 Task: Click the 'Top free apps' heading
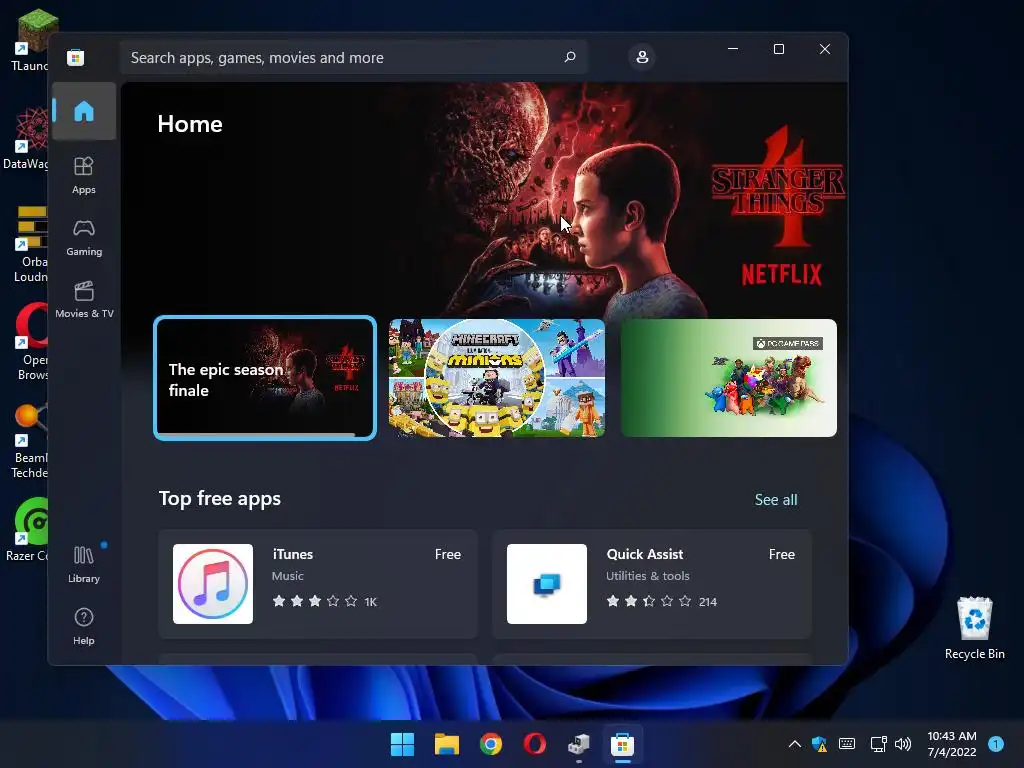220,498
